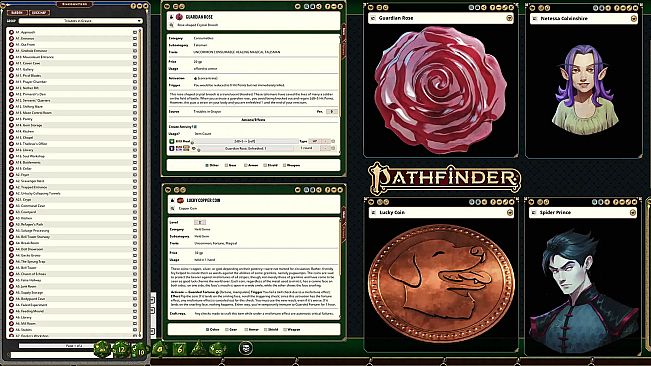This screenshot has width=651, height=366.
Task: Open the Failed Experiment entry
Action: (x=31, y=305)
